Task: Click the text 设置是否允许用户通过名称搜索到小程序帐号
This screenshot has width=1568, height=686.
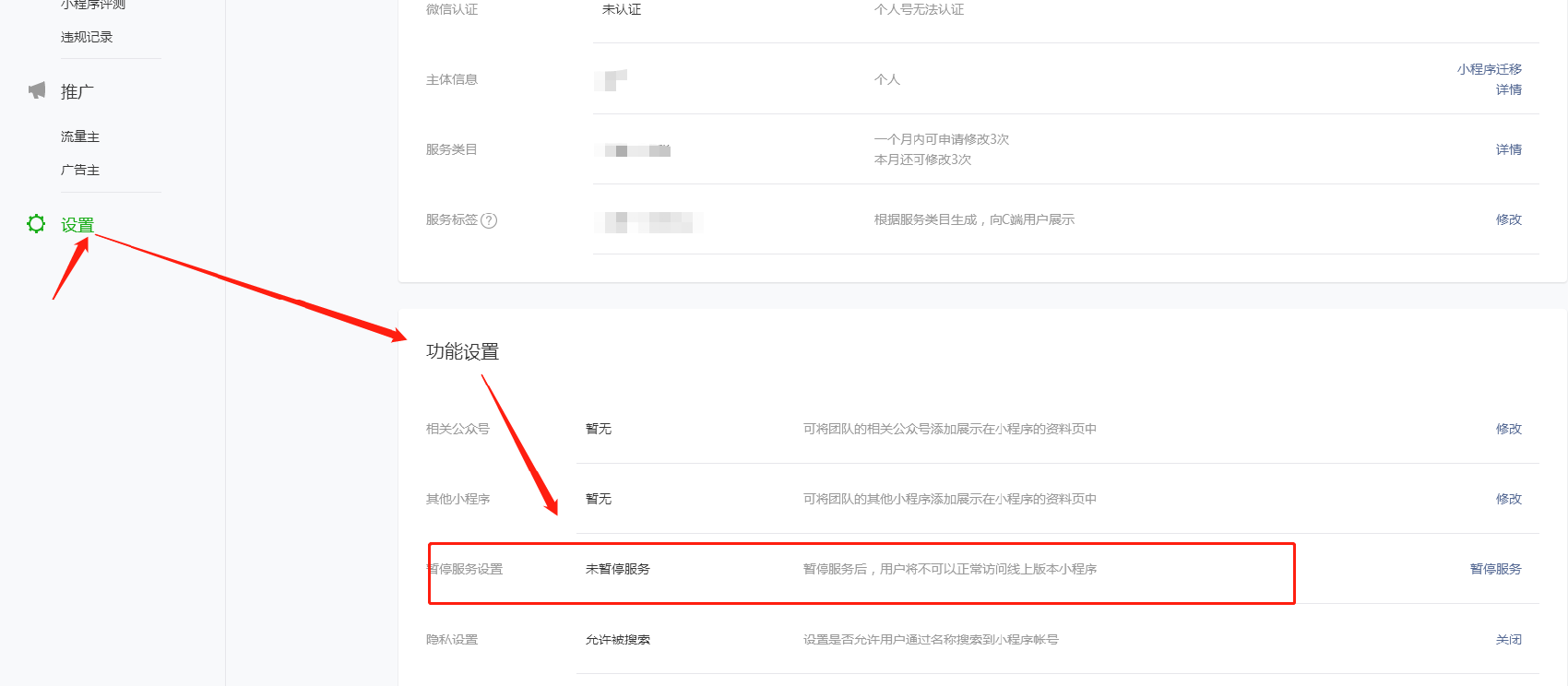Action: click(x=931, y=640)
